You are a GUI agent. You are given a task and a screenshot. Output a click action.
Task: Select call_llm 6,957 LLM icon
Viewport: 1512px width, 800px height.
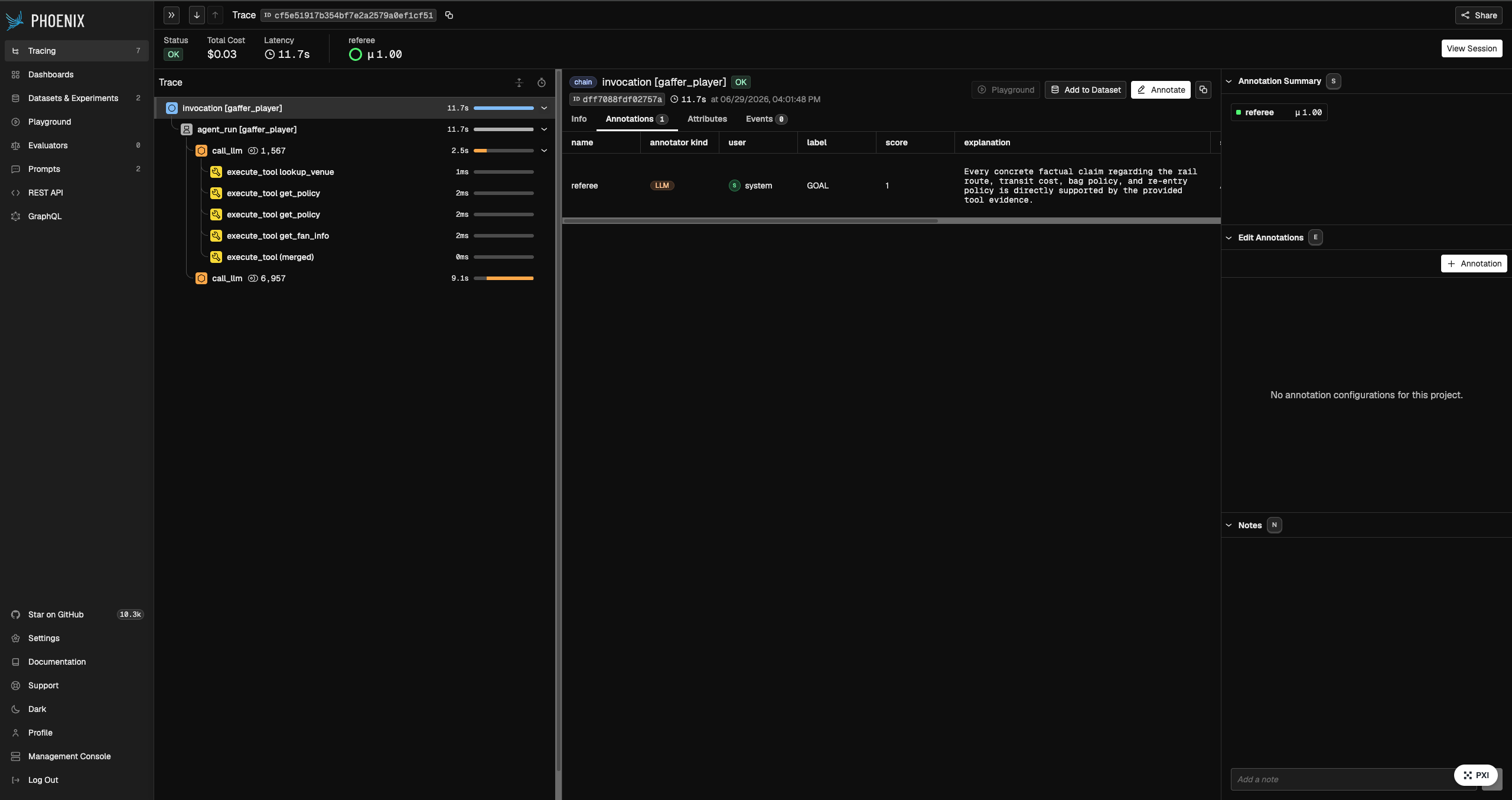tap(201, 278)
